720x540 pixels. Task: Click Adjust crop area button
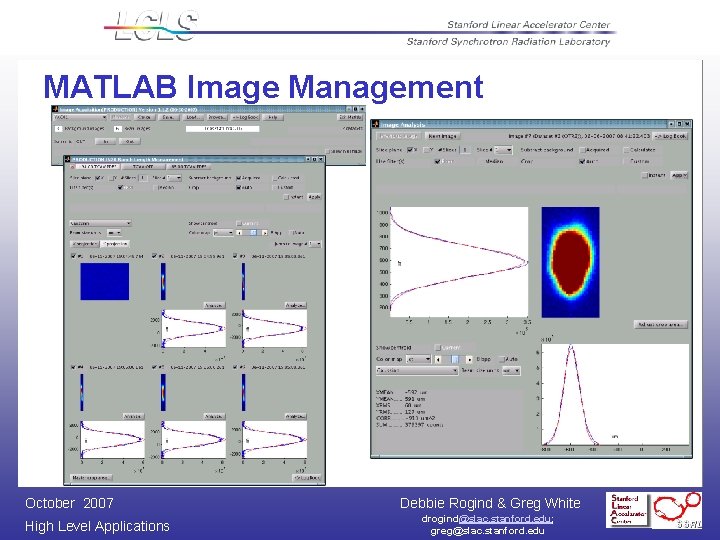tap(660, 324)
